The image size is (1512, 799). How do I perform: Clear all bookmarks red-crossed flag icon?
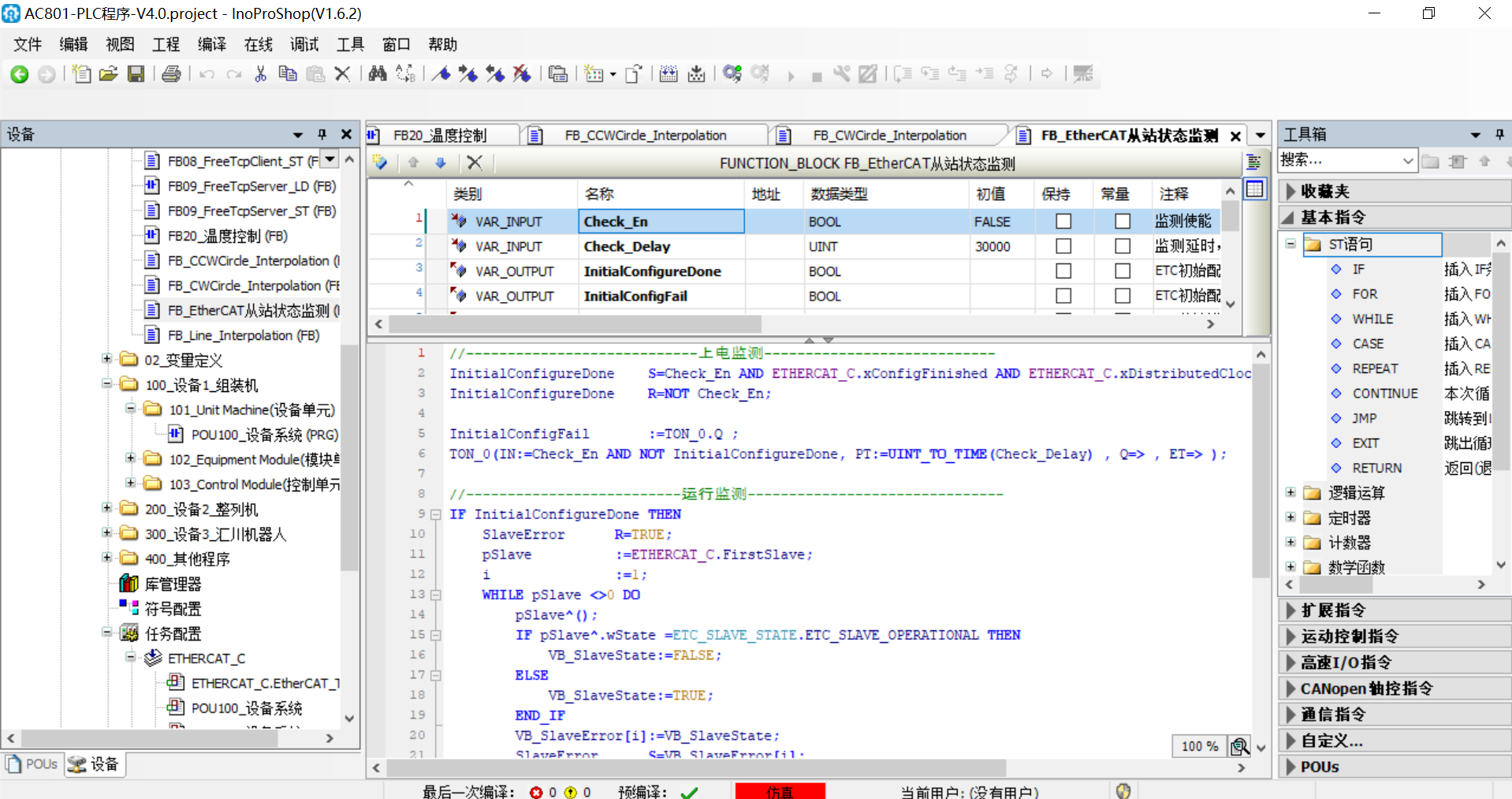(522, 74)
